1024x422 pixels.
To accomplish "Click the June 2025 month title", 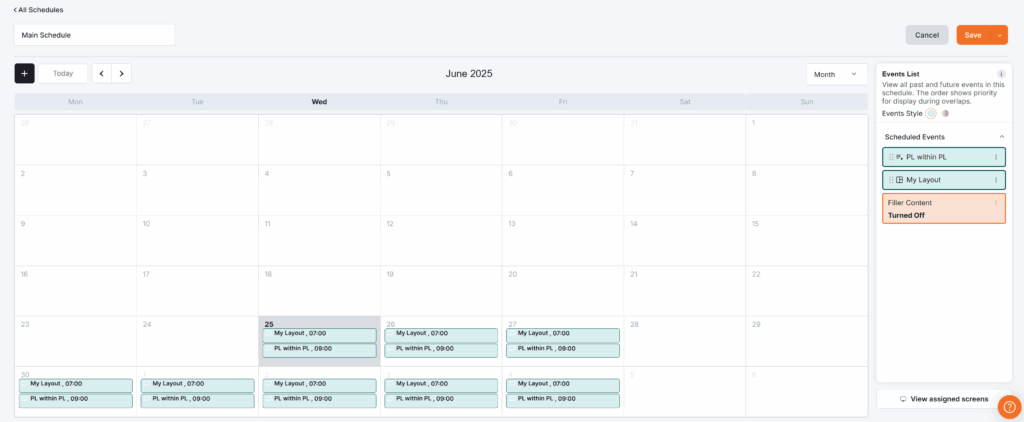I will pos(469,74).
